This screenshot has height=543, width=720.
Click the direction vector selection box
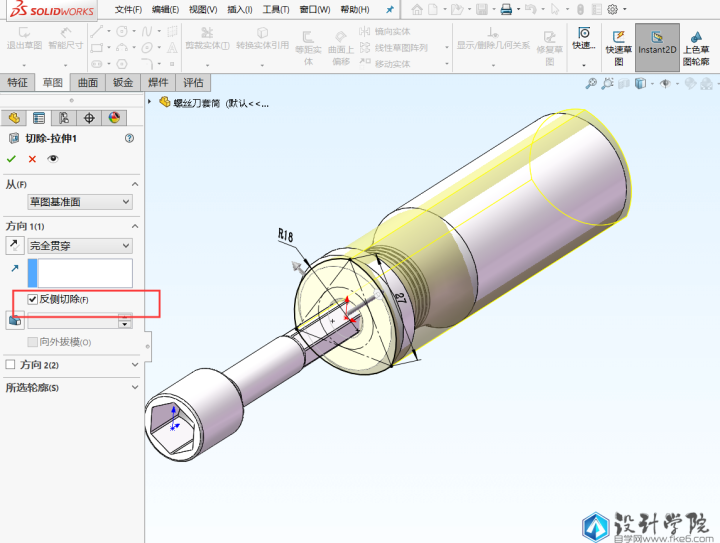point(80,272)
